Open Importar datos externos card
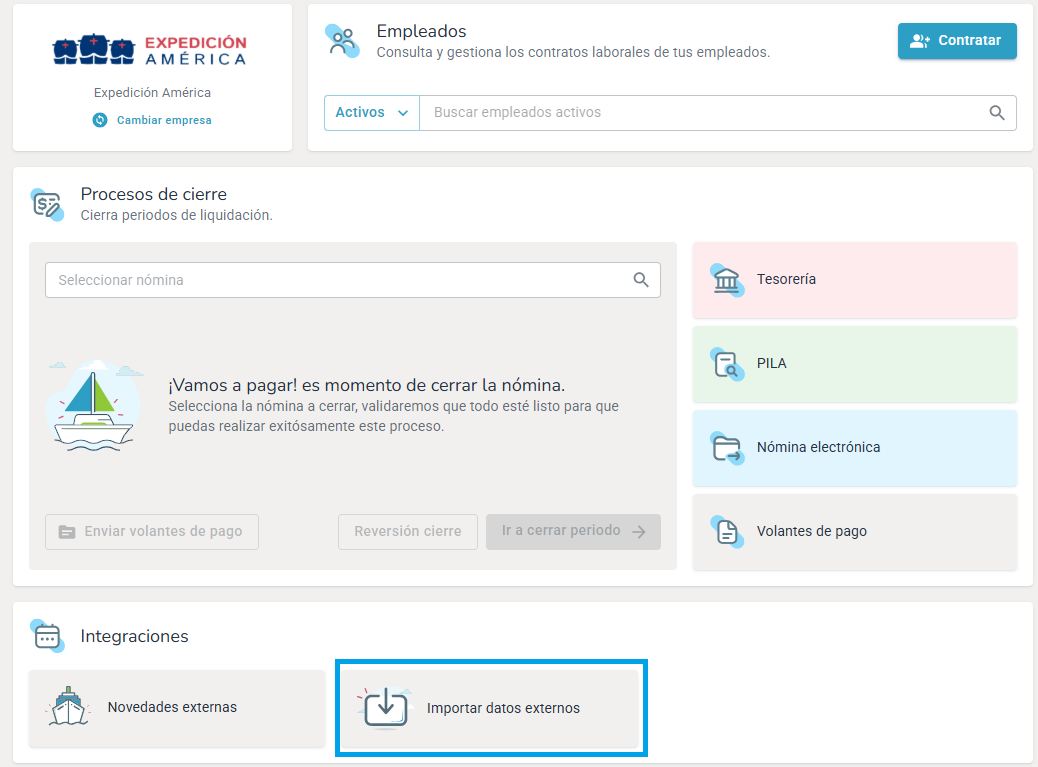The image size is (1038, 767). pos(491,709)
